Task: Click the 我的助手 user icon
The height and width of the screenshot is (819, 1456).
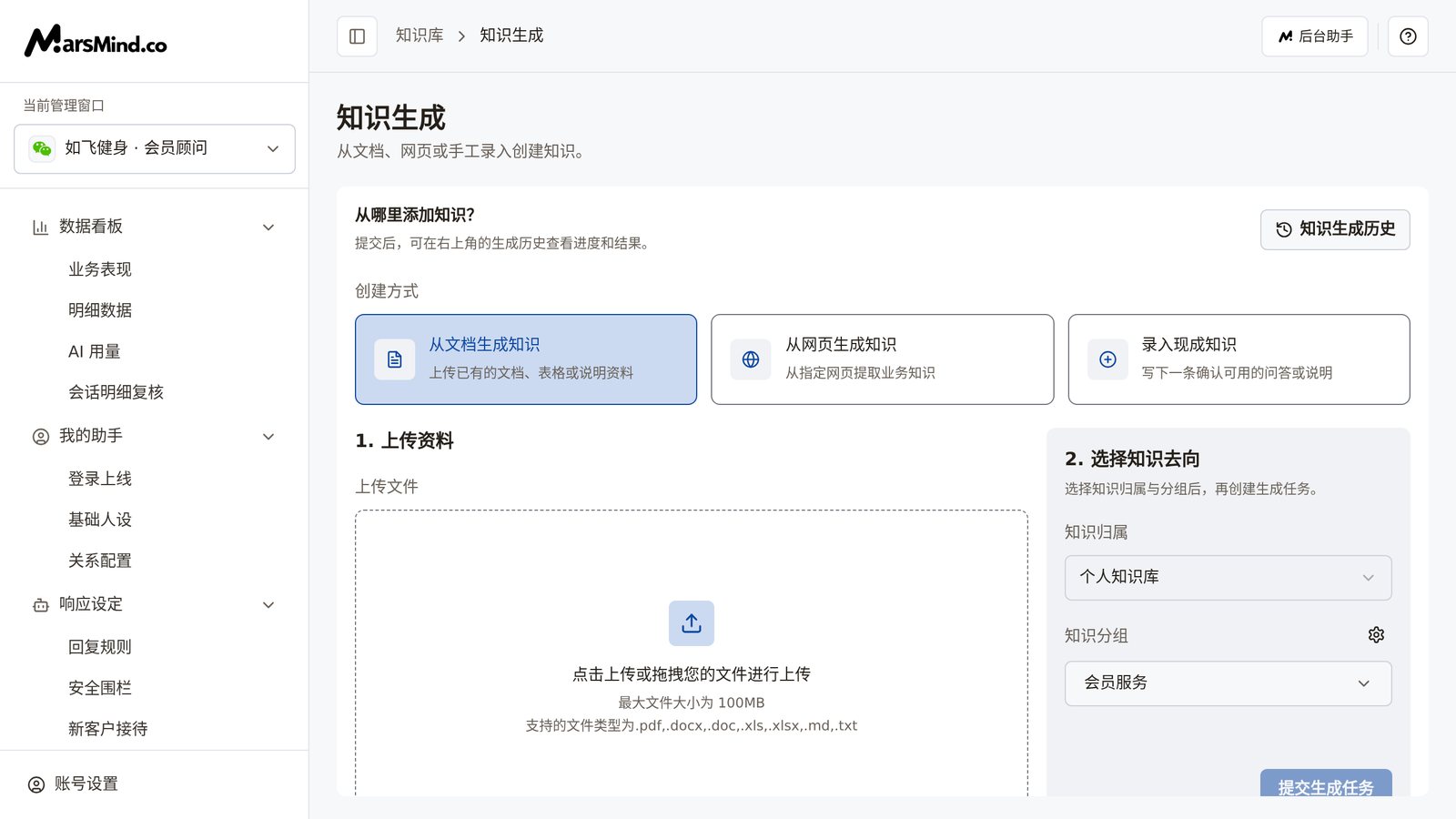Action: [x=41, y=437]
